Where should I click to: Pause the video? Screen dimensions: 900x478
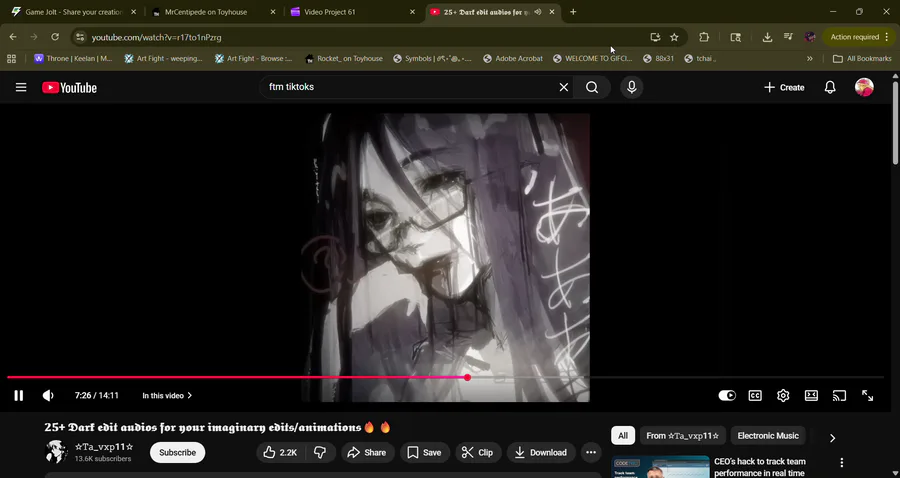click(18, 395)
